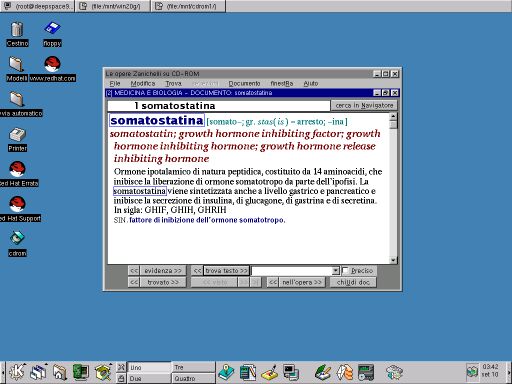Launch the green pen icon in the panel
512x384 pixels.
pos(322,372)
